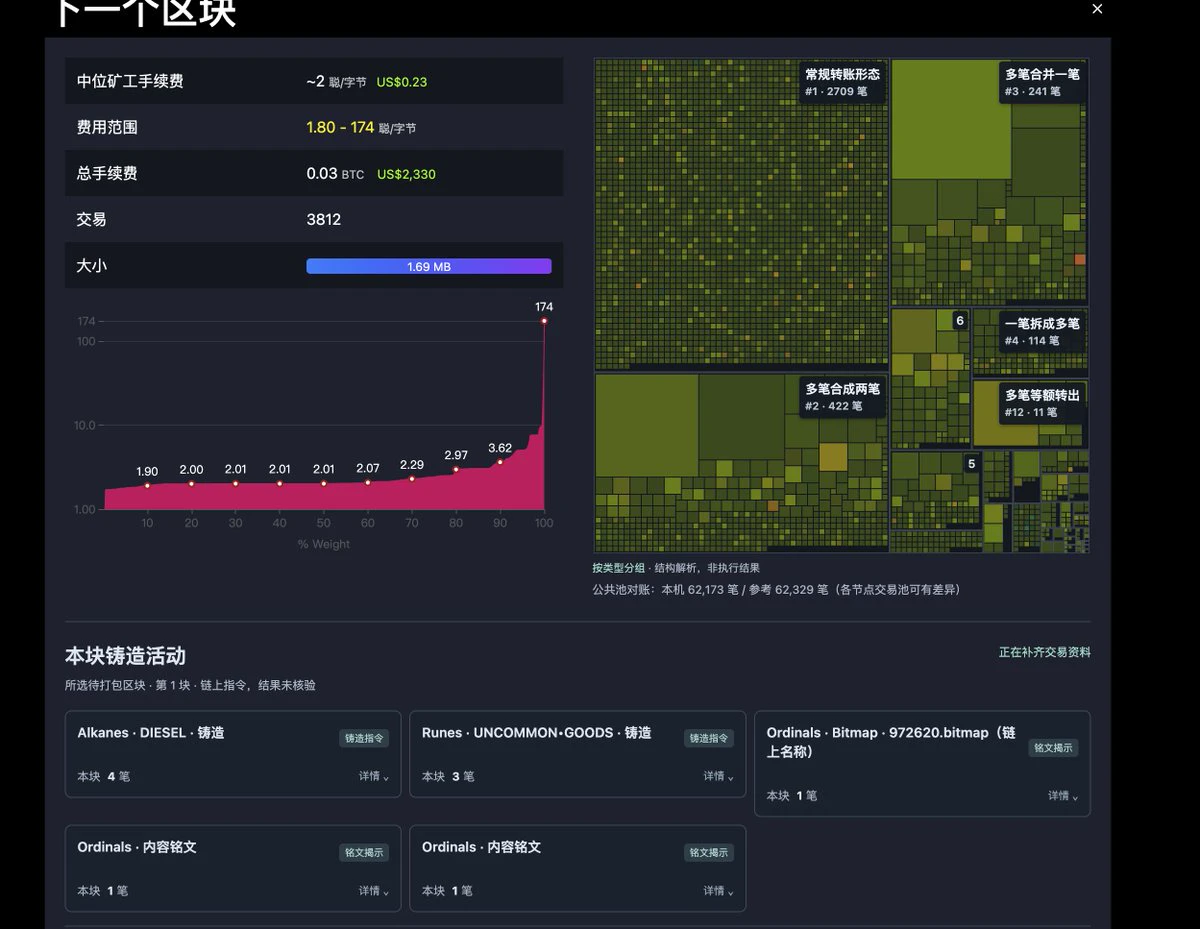Click the fee chart point labeled 1.90
This screenshot has height=929, width=1200.
click(147, 486)
